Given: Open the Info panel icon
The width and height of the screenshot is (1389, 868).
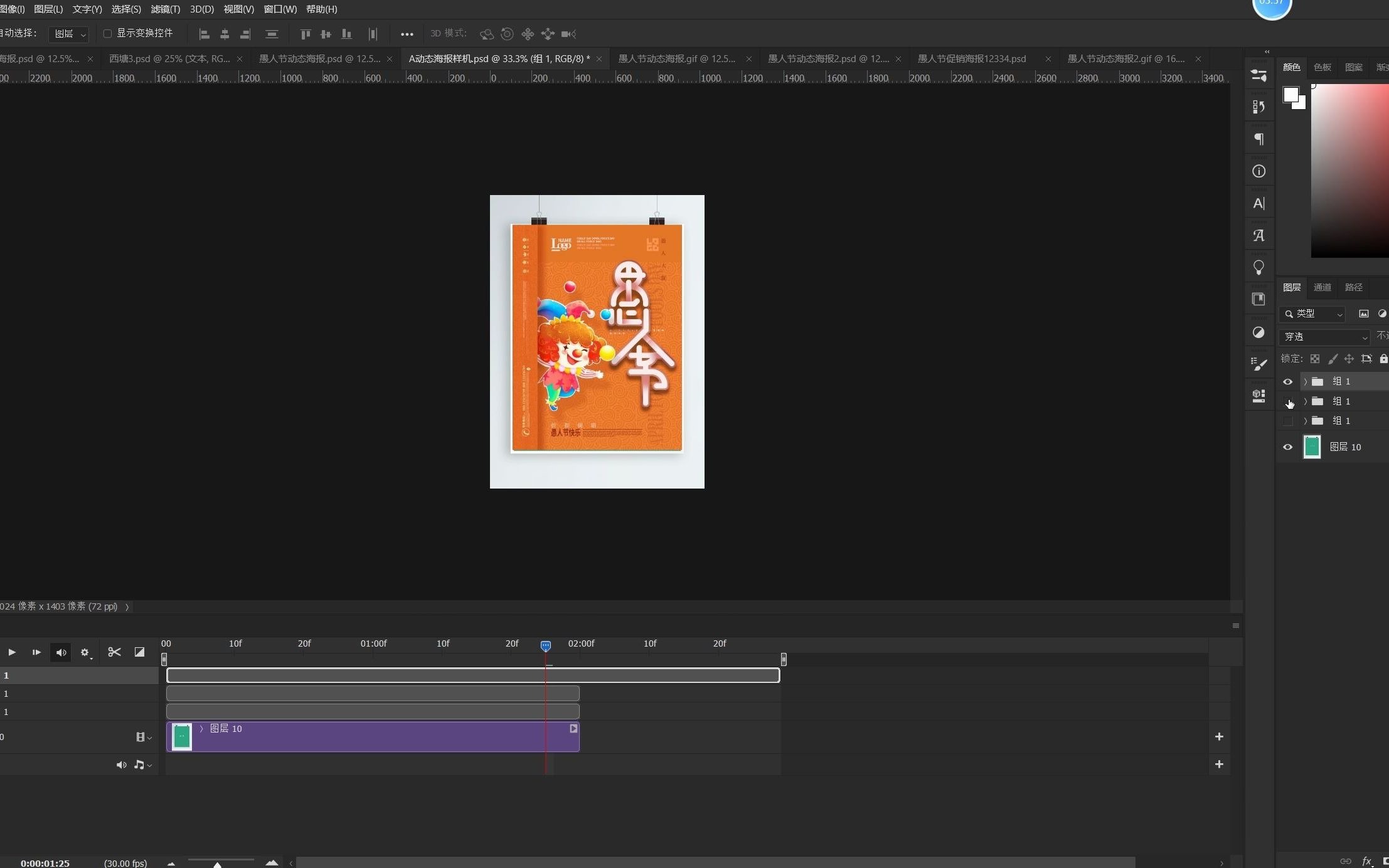Looking at the screenshot, I should (x=1259, y=171).
